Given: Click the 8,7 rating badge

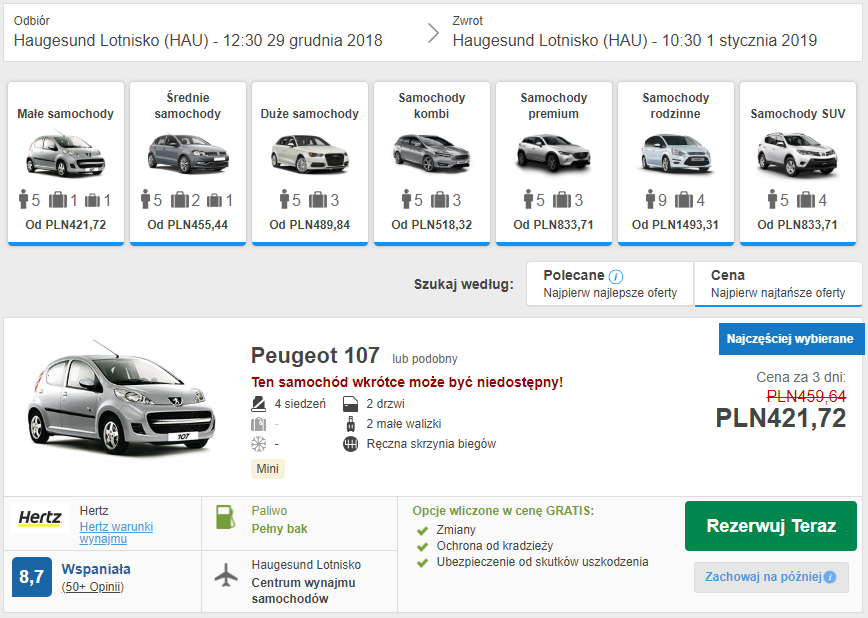Looking at the screenshot, I should pos(31,577).
